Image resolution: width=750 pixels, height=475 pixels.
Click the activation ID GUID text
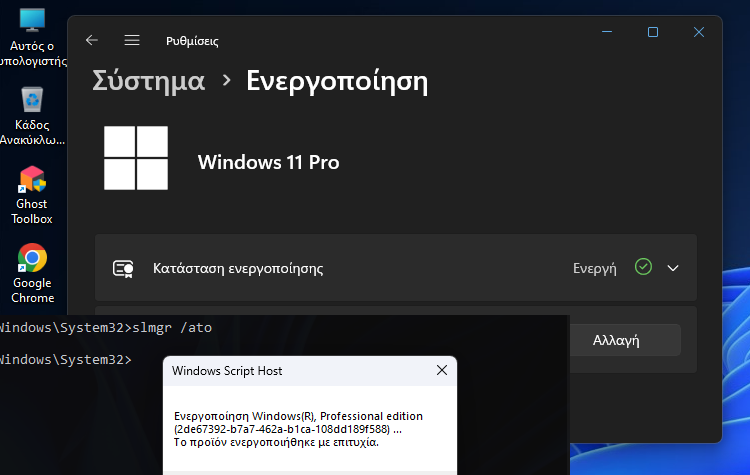(x=282, y=429)
